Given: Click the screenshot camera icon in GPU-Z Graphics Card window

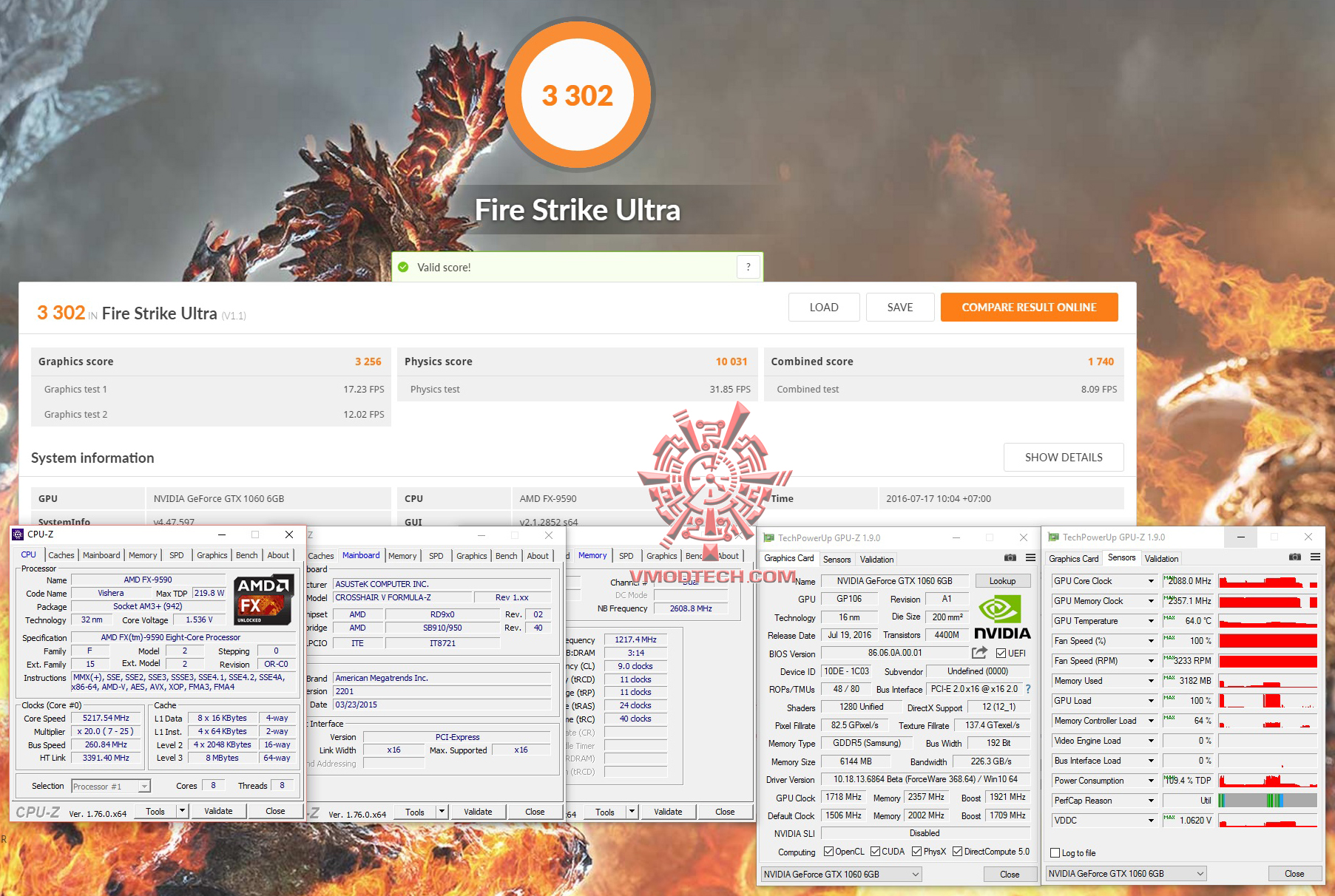Looking at the screenshot, I should (x=1010, y=558).
